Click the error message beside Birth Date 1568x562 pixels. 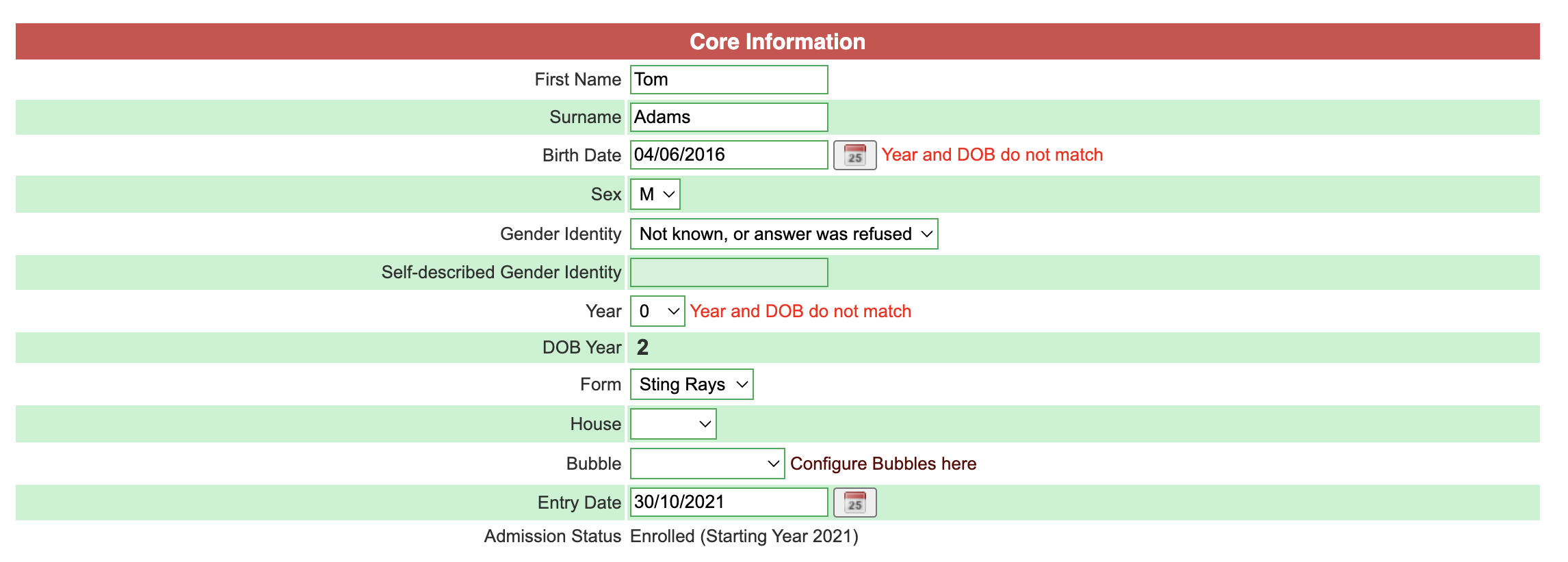pyautogui.click(x=992, y=155)
